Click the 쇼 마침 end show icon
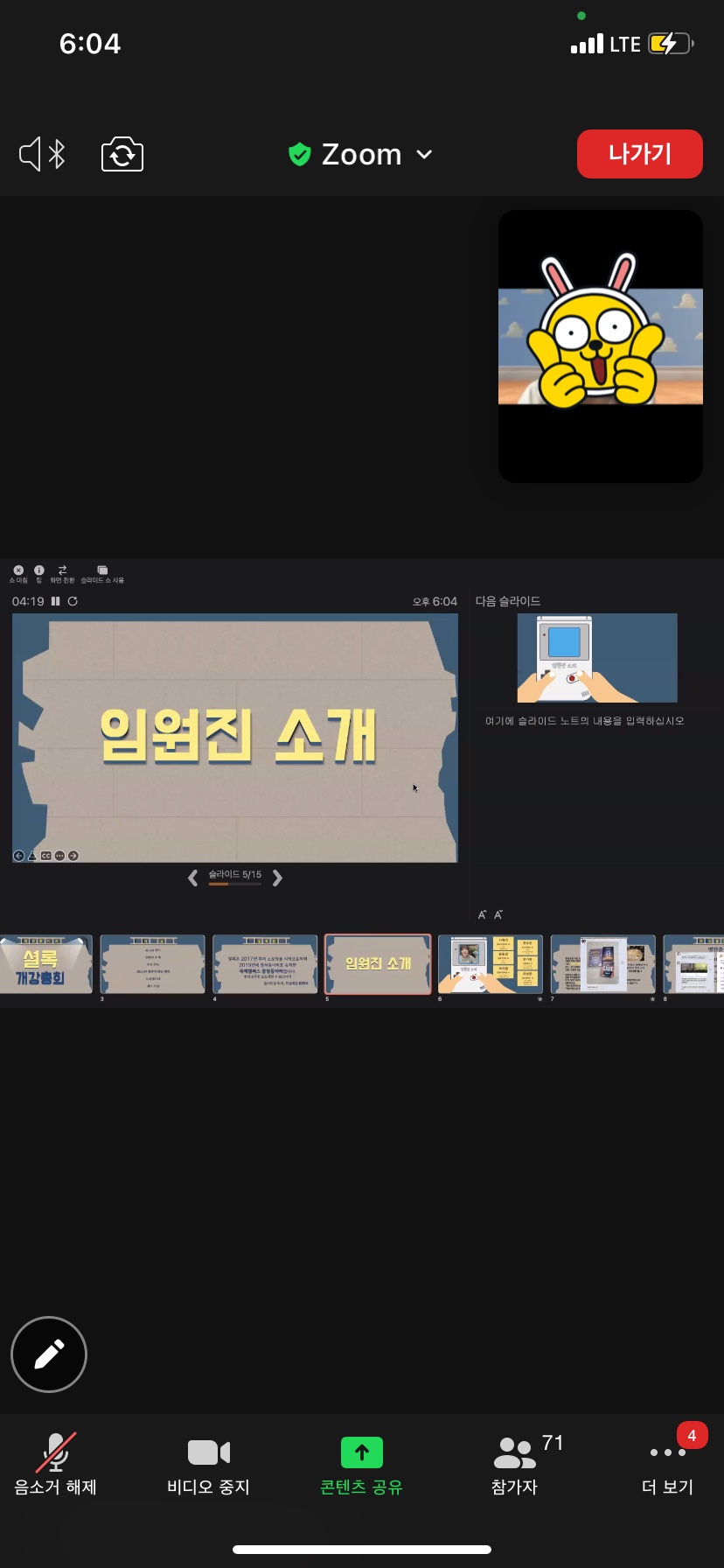Viewport: 724px width, 1568px height. (18, 573)
